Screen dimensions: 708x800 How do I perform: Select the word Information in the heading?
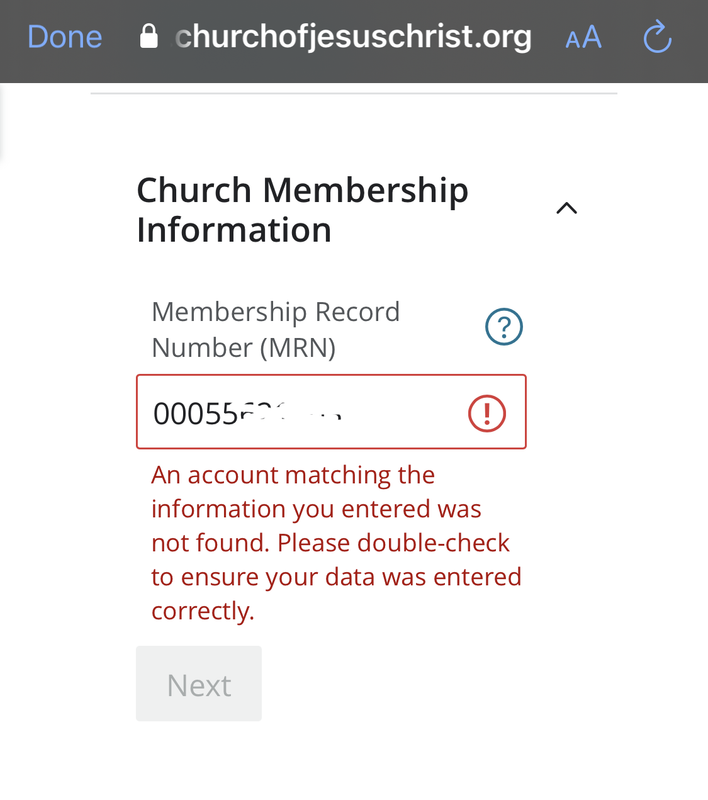(x=234, y=230)
